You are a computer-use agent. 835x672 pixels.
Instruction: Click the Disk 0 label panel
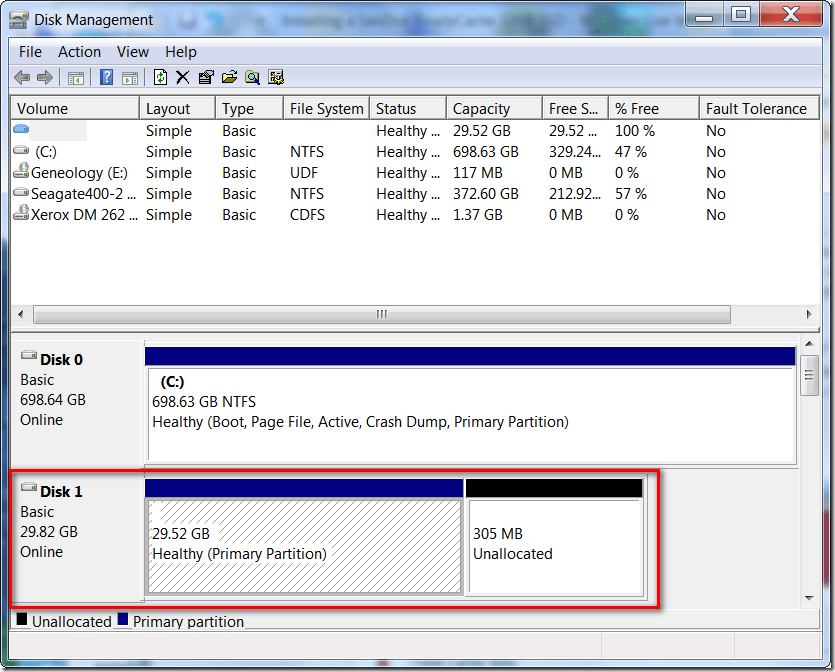(76, 400)
